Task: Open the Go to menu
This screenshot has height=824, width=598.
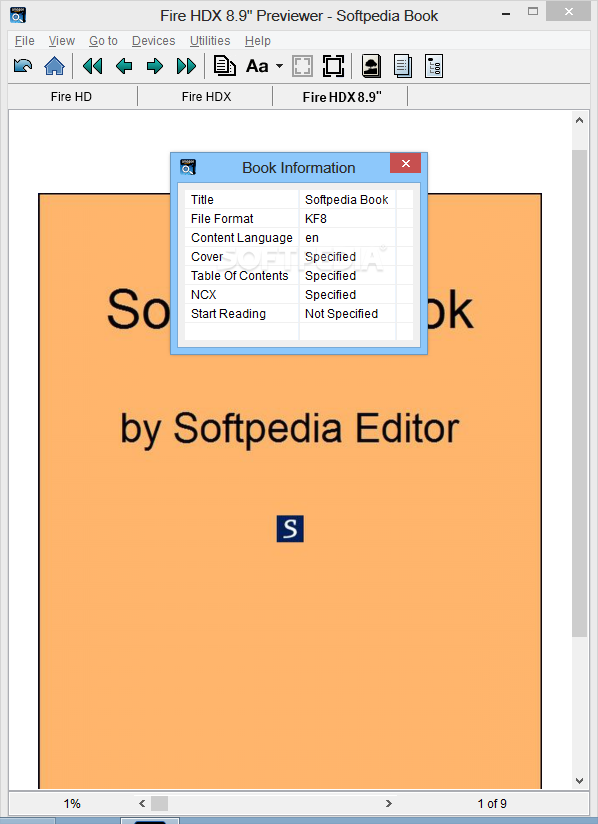Action: [103, 40]
